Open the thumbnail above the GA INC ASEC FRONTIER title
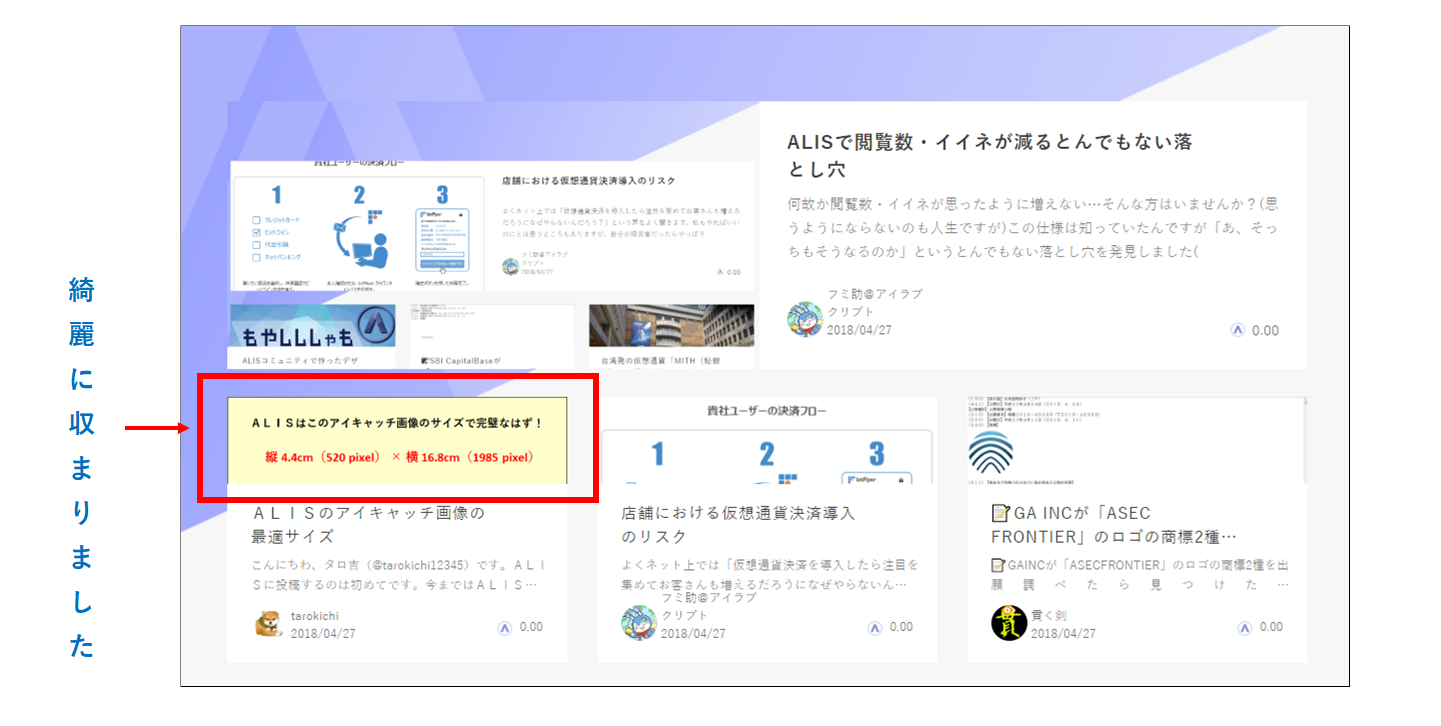This screenshot has width=1441, height=726. click(1137, 440)
